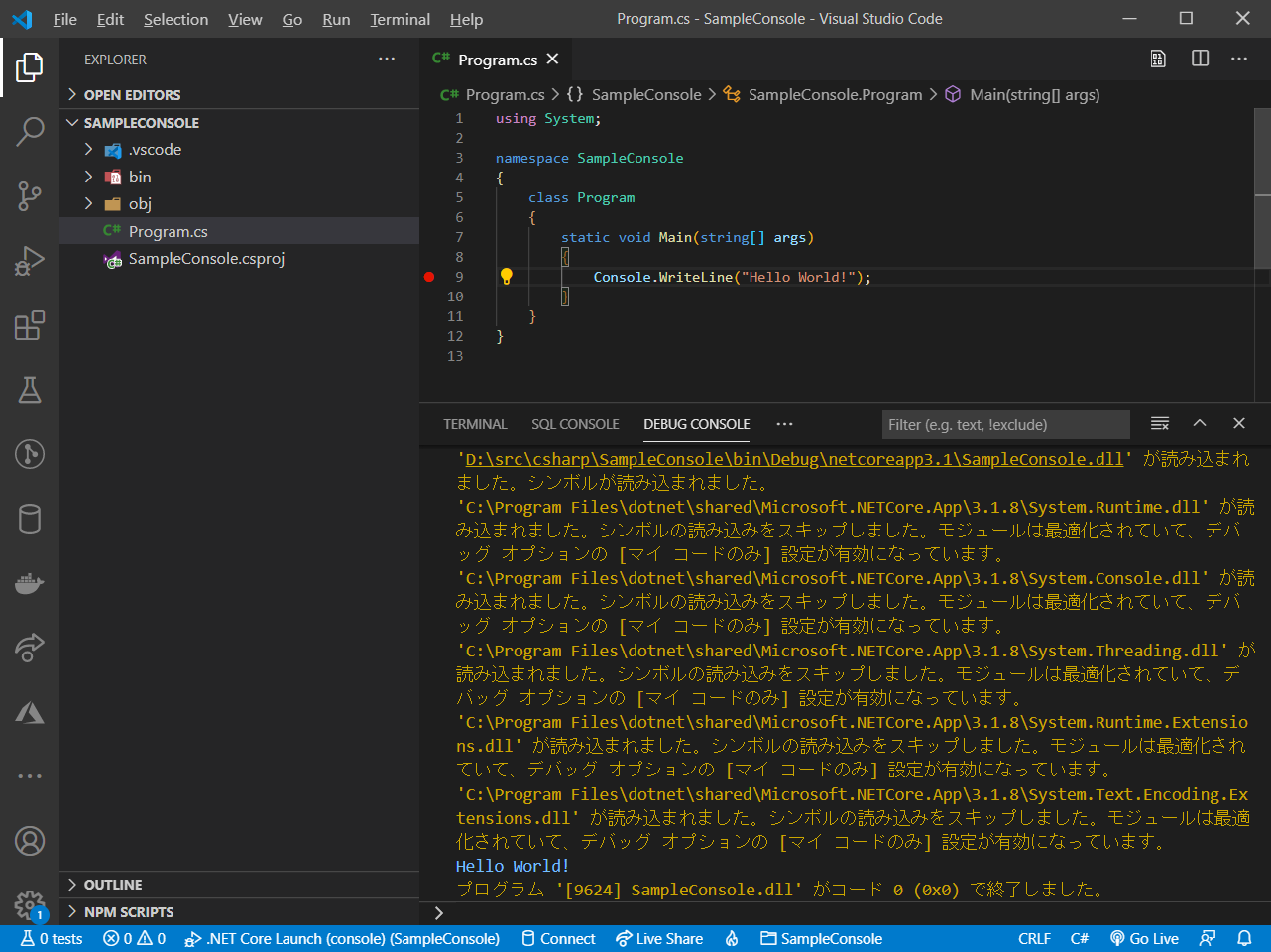
Task: Open the Accounts icon
Action: coord(30,841)
